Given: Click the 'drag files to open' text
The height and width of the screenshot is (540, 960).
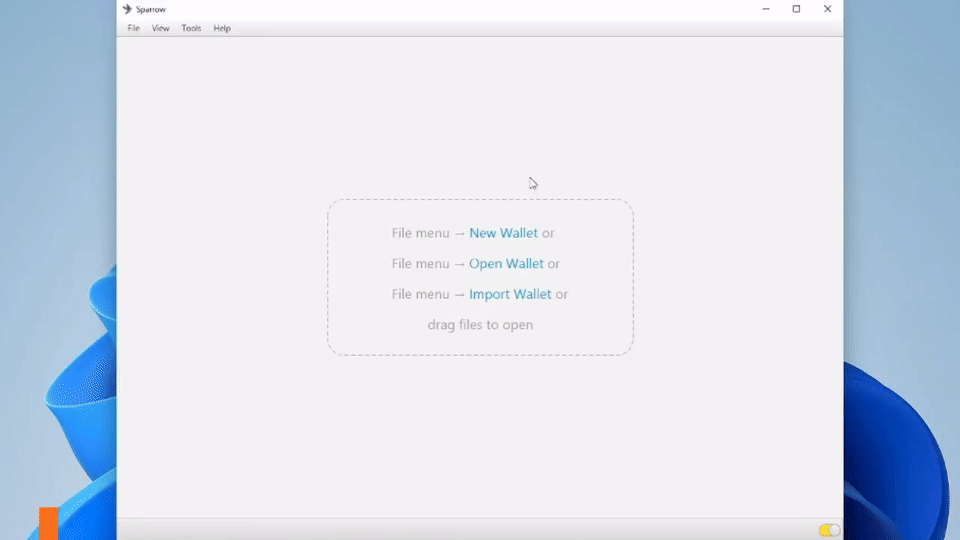Looking at the screenshot, I should tap(480, 325).
